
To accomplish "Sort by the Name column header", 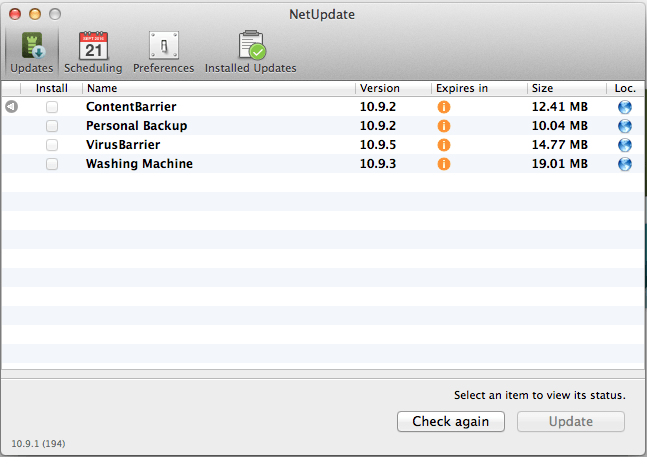I will tap(219, 88).
